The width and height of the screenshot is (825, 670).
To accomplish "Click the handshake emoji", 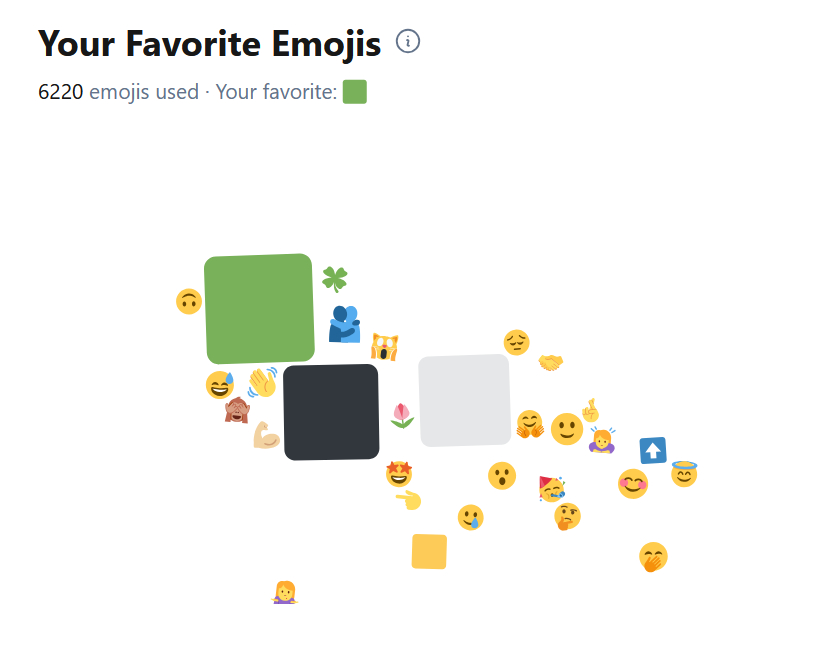I will pyautogui.click(x=551, y=362).
